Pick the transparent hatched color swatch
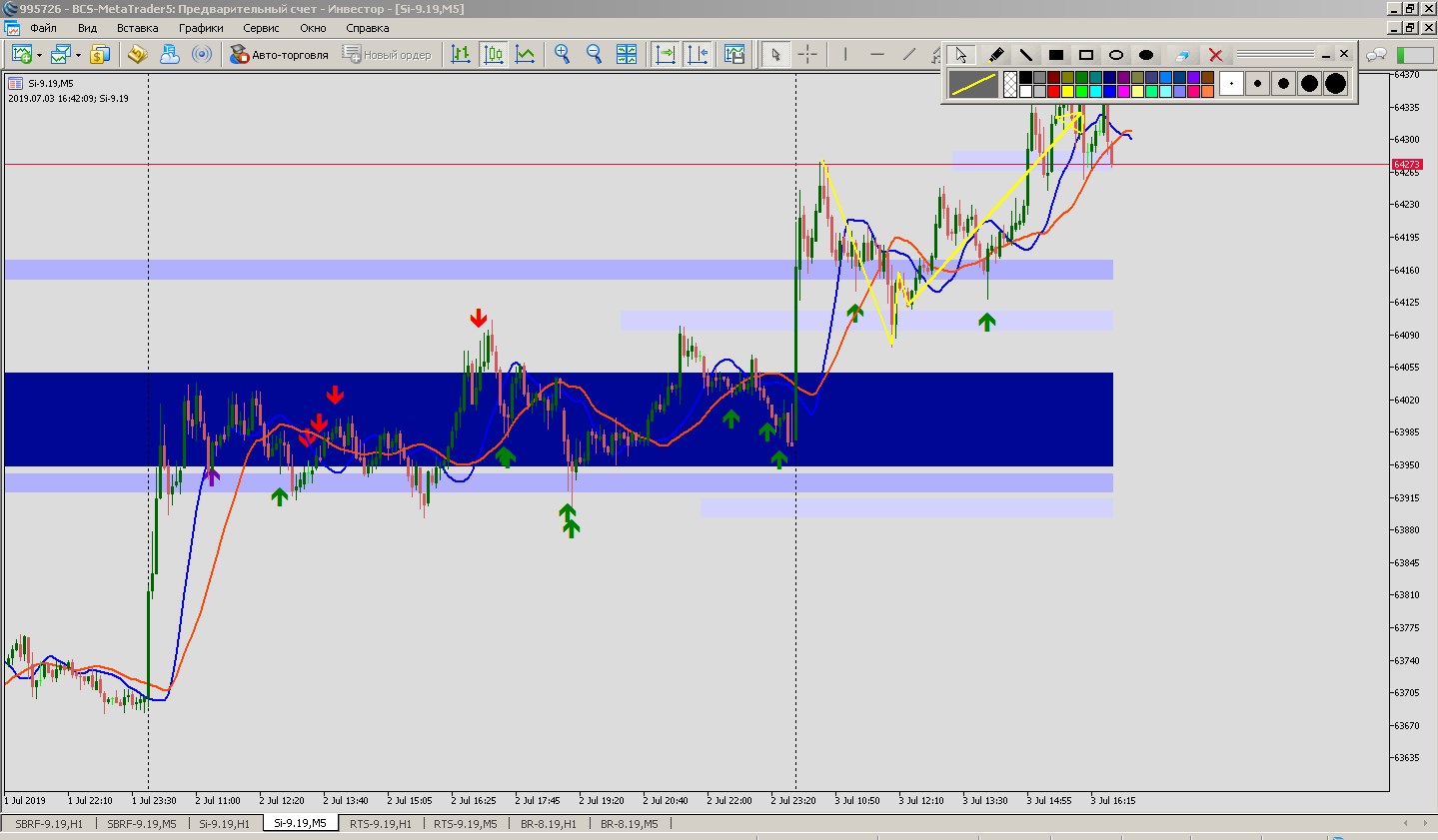The image size is (1438, 840). coord(1010,85)
